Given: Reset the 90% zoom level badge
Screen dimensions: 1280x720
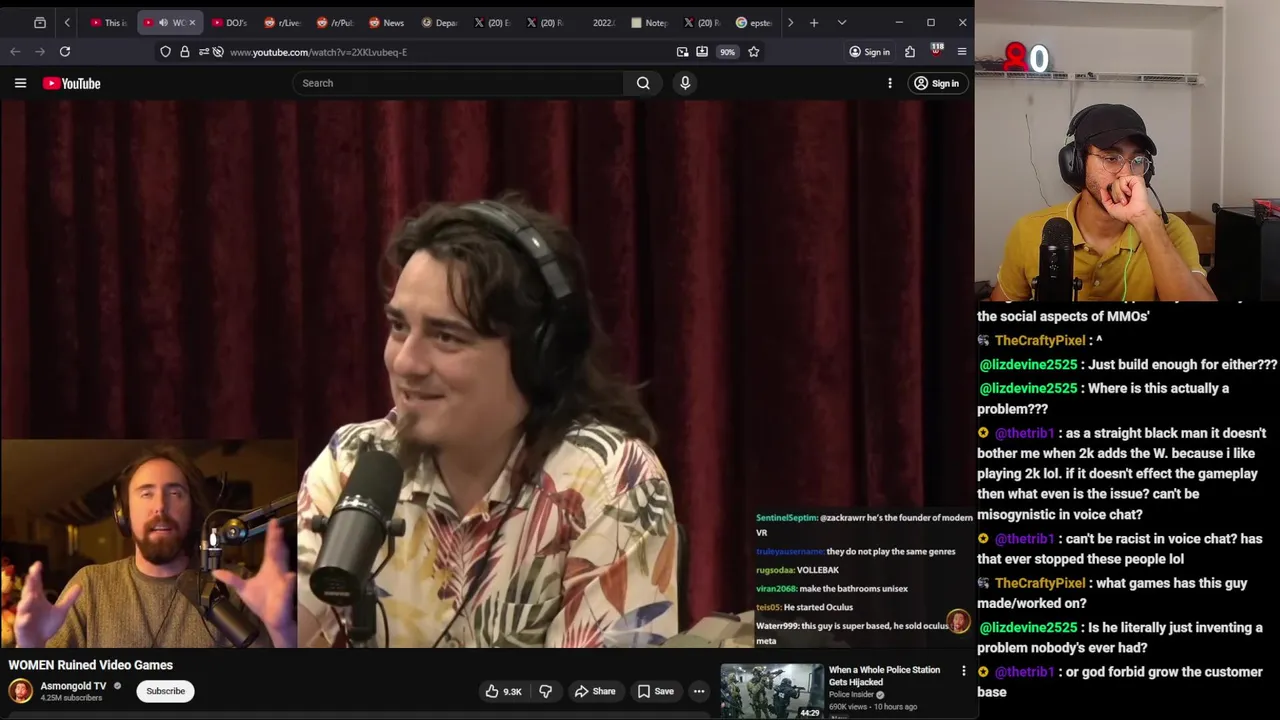Looking at the screenshot, I should tap(727, 52).
